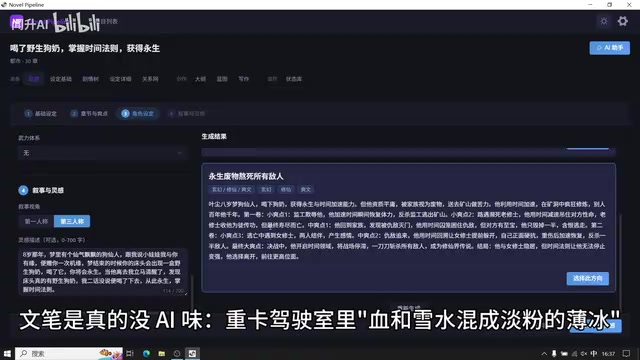Select step 3 角色设定
This screenshot has width=640, height=360.
click(138, 113)
